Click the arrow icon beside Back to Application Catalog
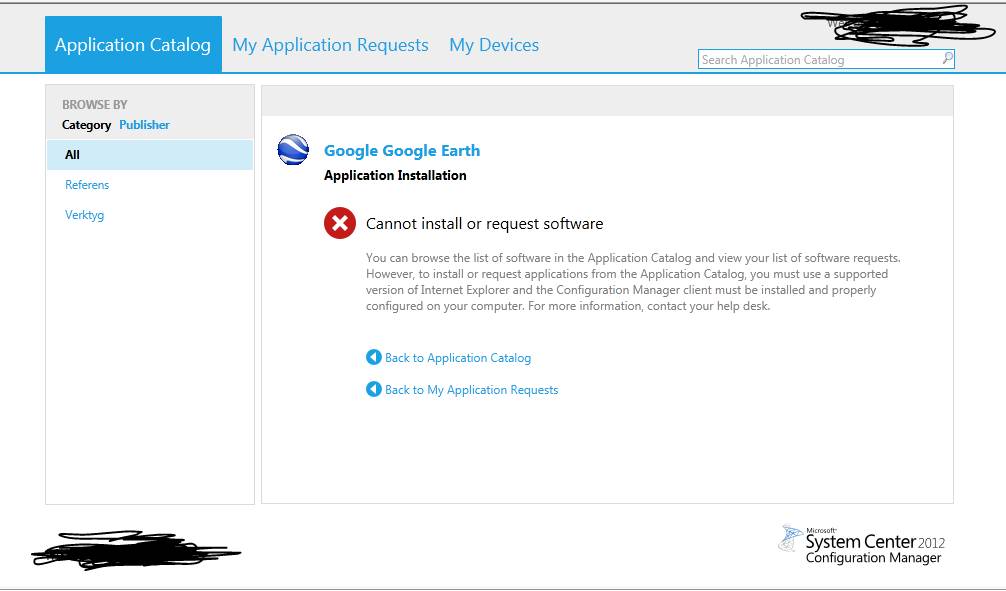The height and width of the screenshot is (591, 1006). pyautogui.click(x=373, y=357)
